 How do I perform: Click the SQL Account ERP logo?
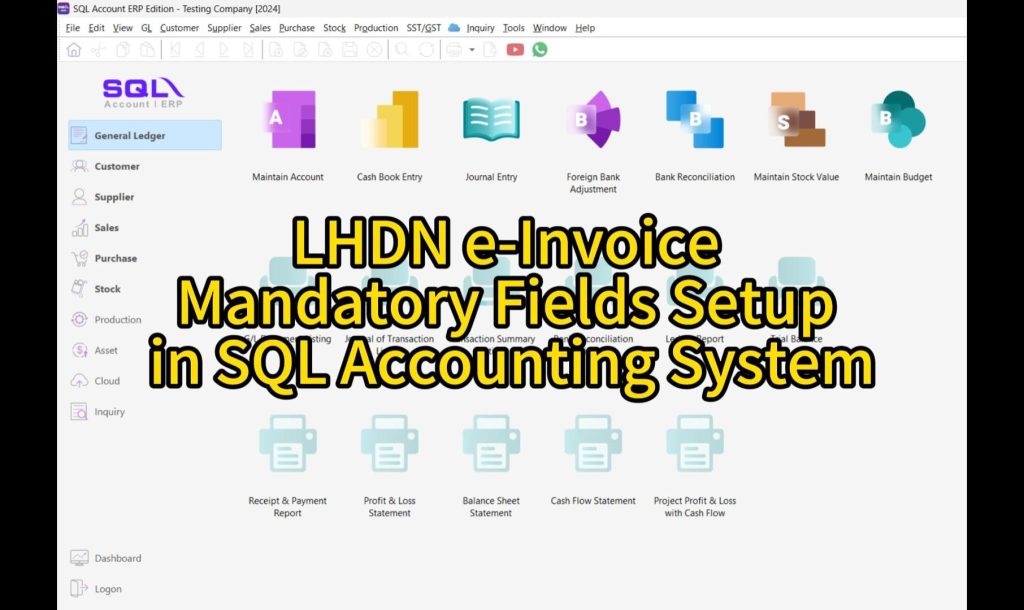(x=143, y=93)
